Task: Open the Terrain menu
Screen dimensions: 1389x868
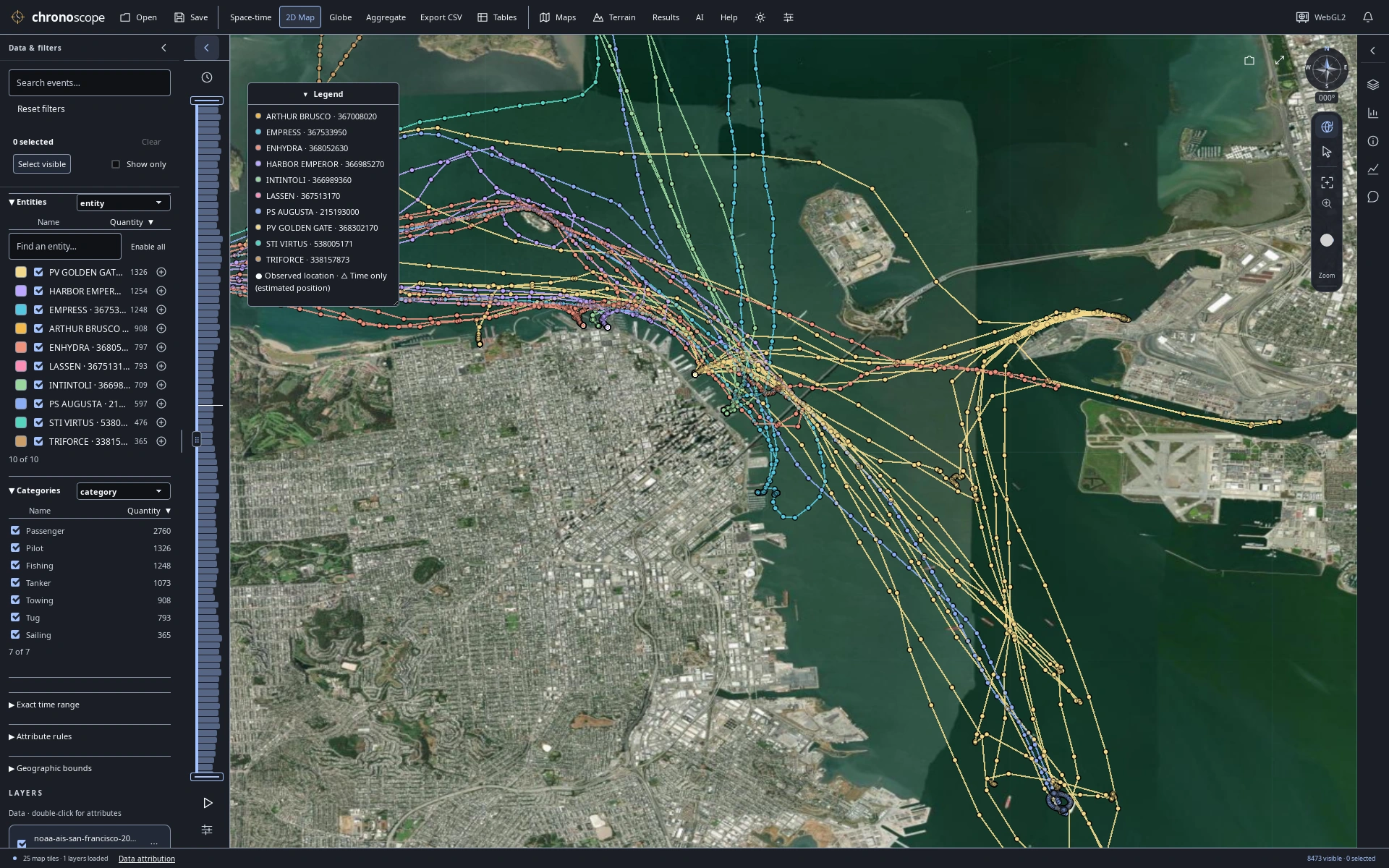Action: pos(614,17)
